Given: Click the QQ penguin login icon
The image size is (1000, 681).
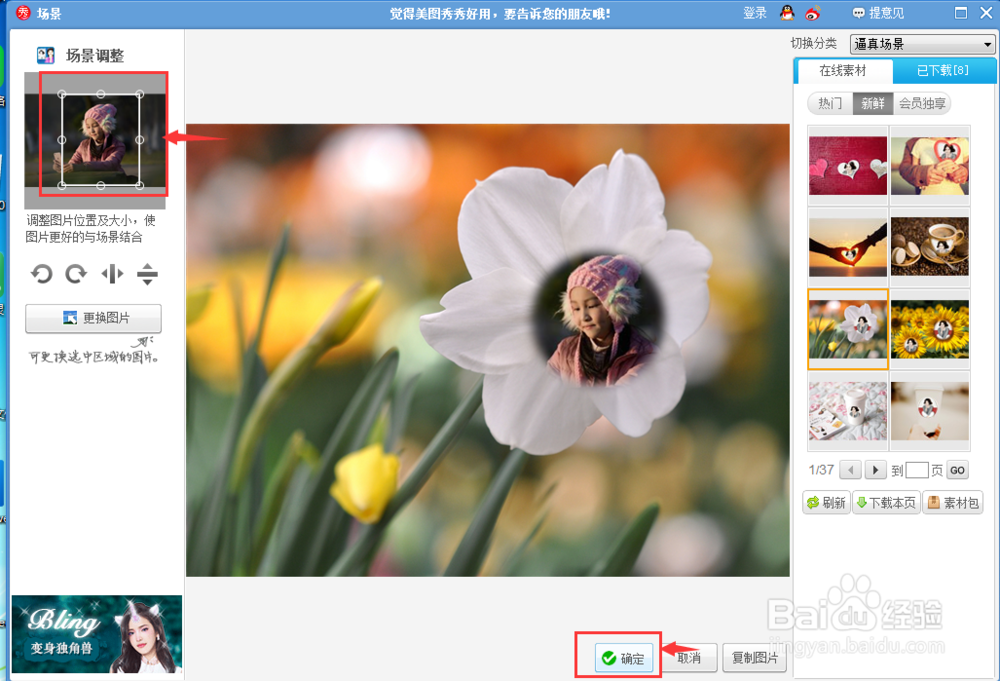Looking at the screenshot, I should (787, 12).
